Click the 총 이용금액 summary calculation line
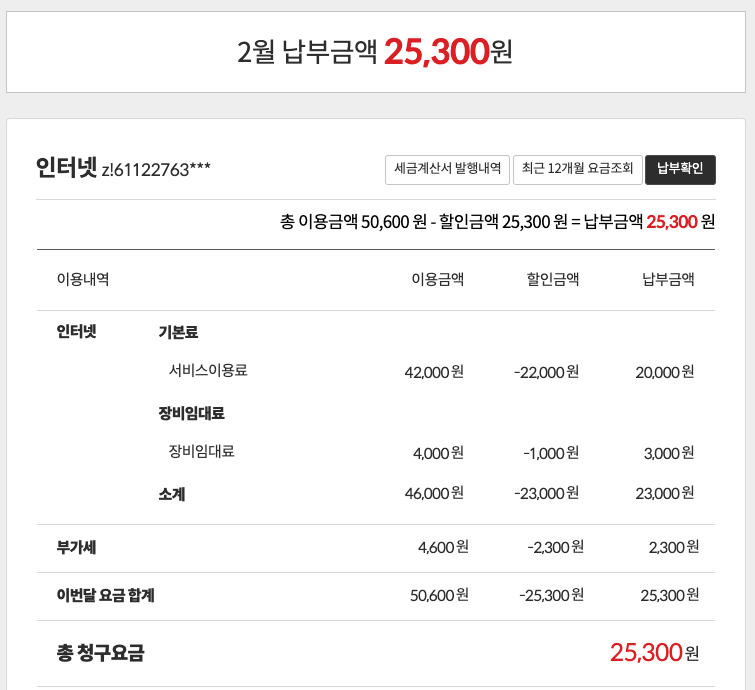The height and width of the screenshot is (690, 755). coord(498,222)
